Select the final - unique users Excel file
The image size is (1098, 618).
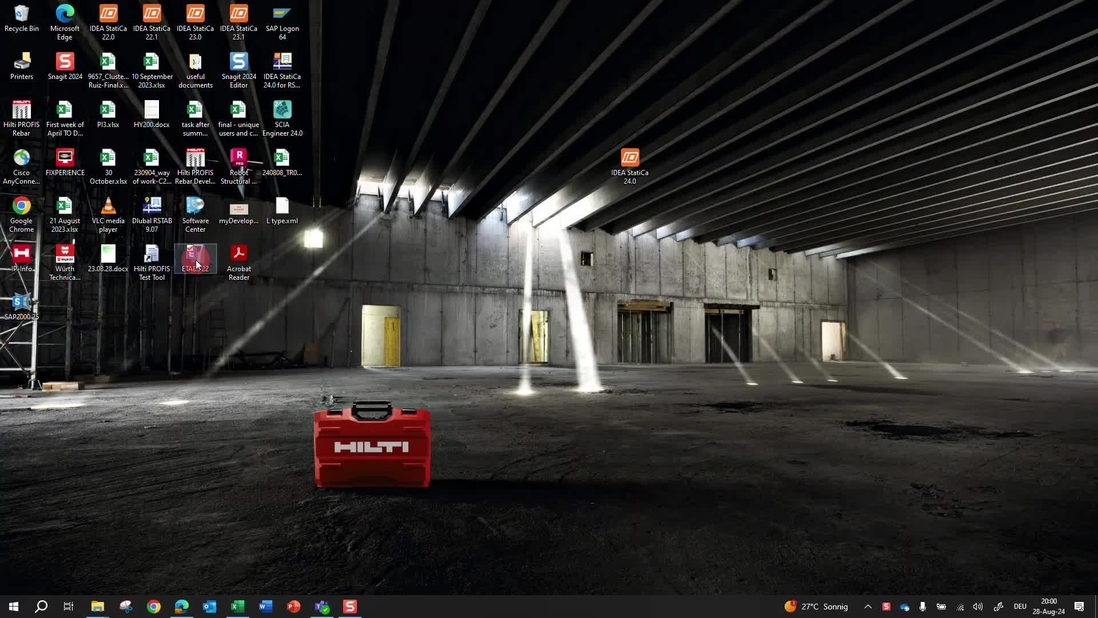point(238,118)
